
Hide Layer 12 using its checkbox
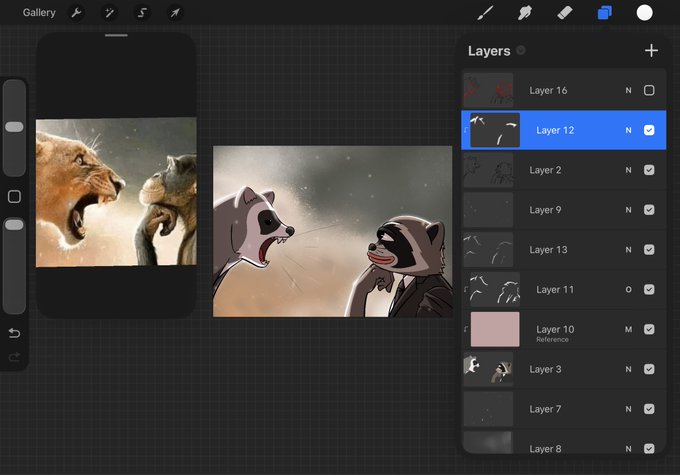point(649,130)
